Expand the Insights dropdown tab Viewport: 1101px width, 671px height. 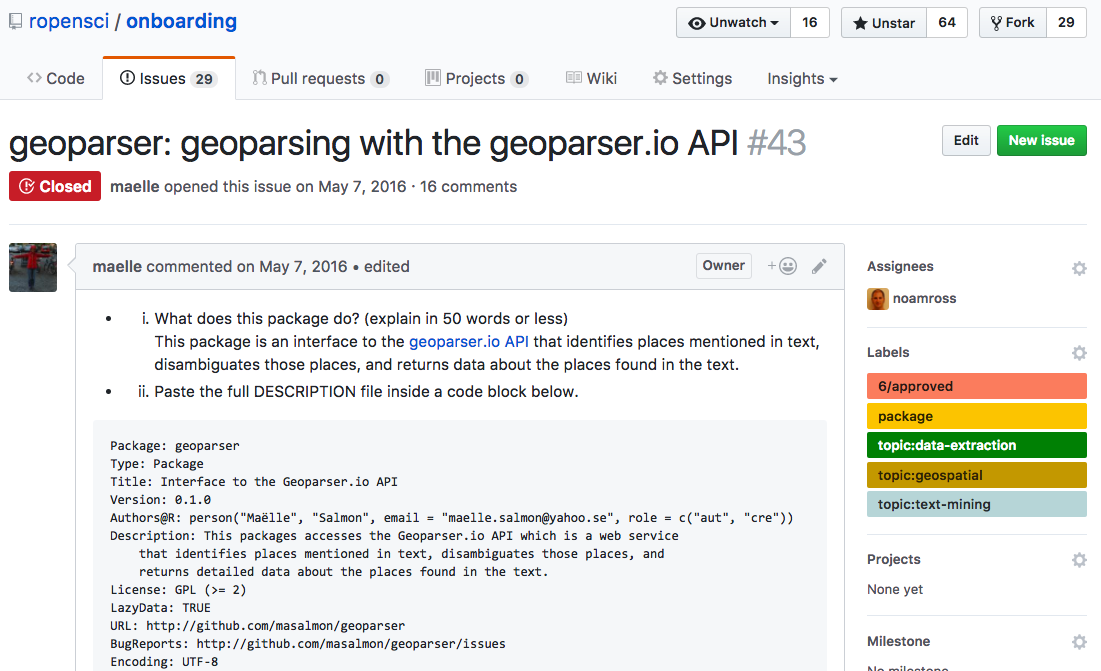802,79
